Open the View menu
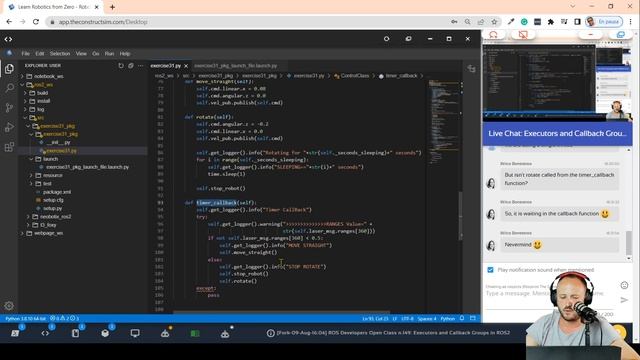The width and height of the screenshot is (640, 360). 81,53
